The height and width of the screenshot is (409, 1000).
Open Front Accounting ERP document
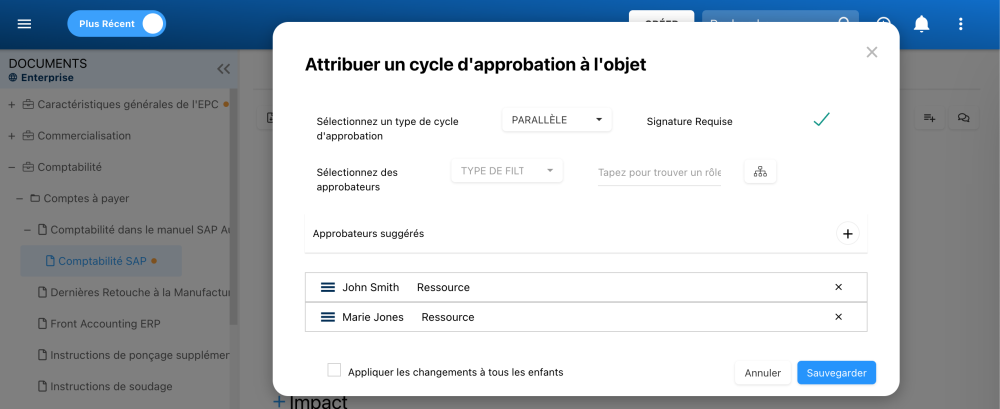point(105,323)
